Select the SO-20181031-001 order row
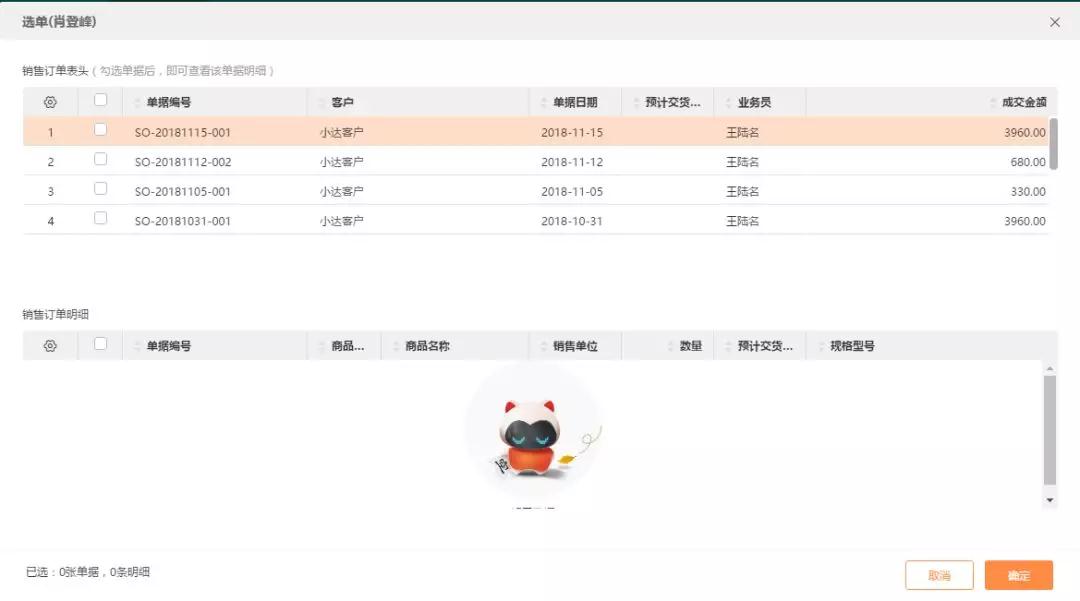This screenshot has width=1080, height=601. (x=183, y=221)
